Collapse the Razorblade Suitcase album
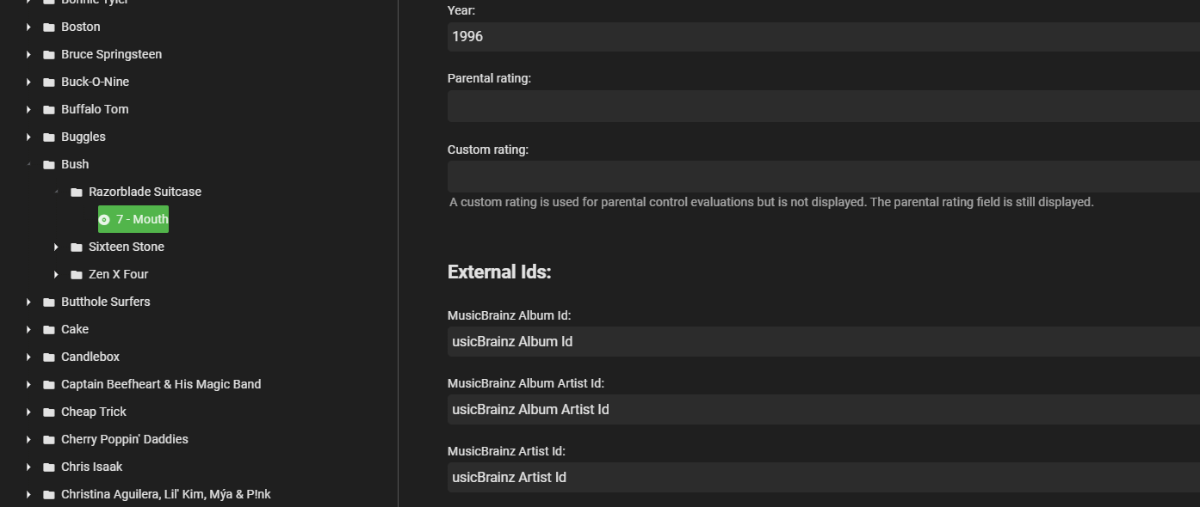The height and width of the screenshot is (507, 1200). (x=56, y=192)
